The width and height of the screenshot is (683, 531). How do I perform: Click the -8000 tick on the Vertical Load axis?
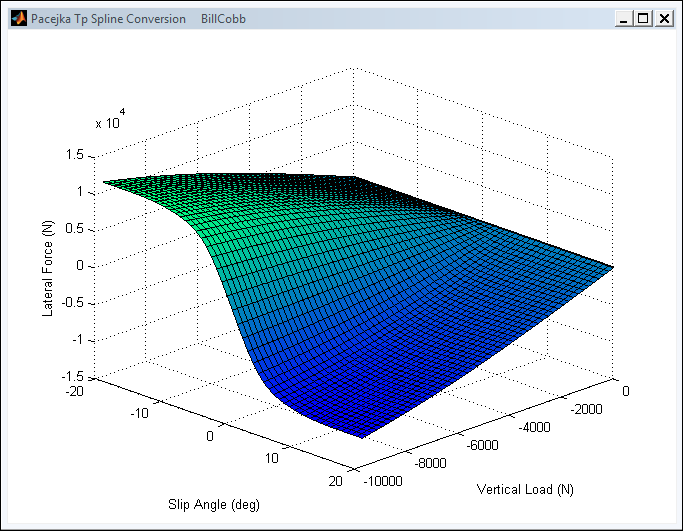click(x=430, y=463)
